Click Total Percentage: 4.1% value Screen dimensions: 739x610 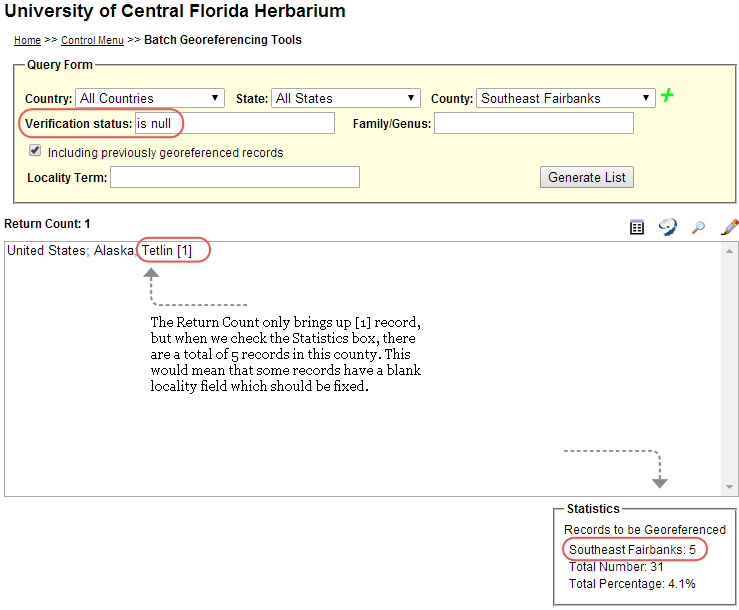click(632, 584)
